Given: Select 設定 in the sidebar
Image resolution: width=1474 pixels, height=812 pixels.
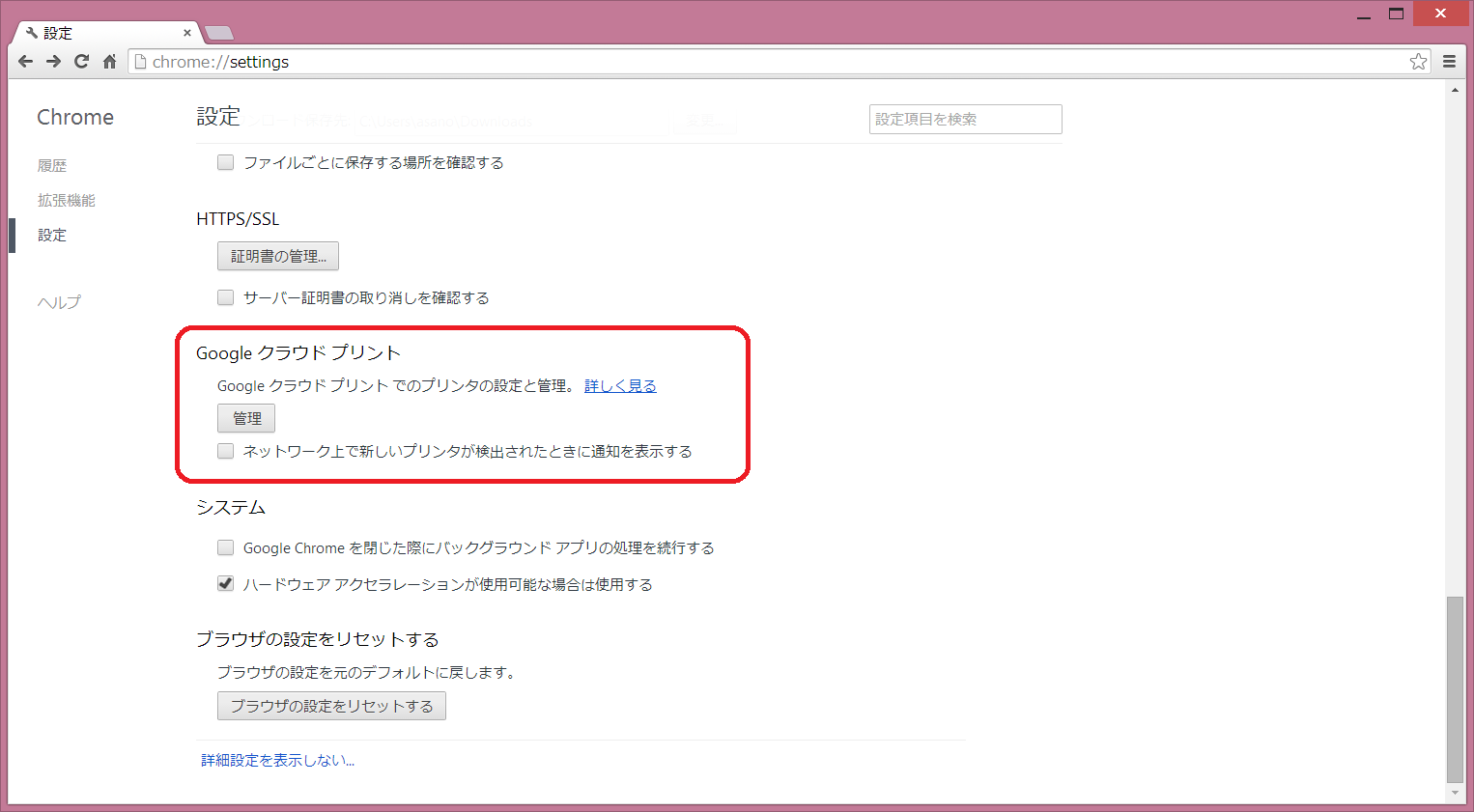Looking at the screenshot, I should [x=52, y=236].
